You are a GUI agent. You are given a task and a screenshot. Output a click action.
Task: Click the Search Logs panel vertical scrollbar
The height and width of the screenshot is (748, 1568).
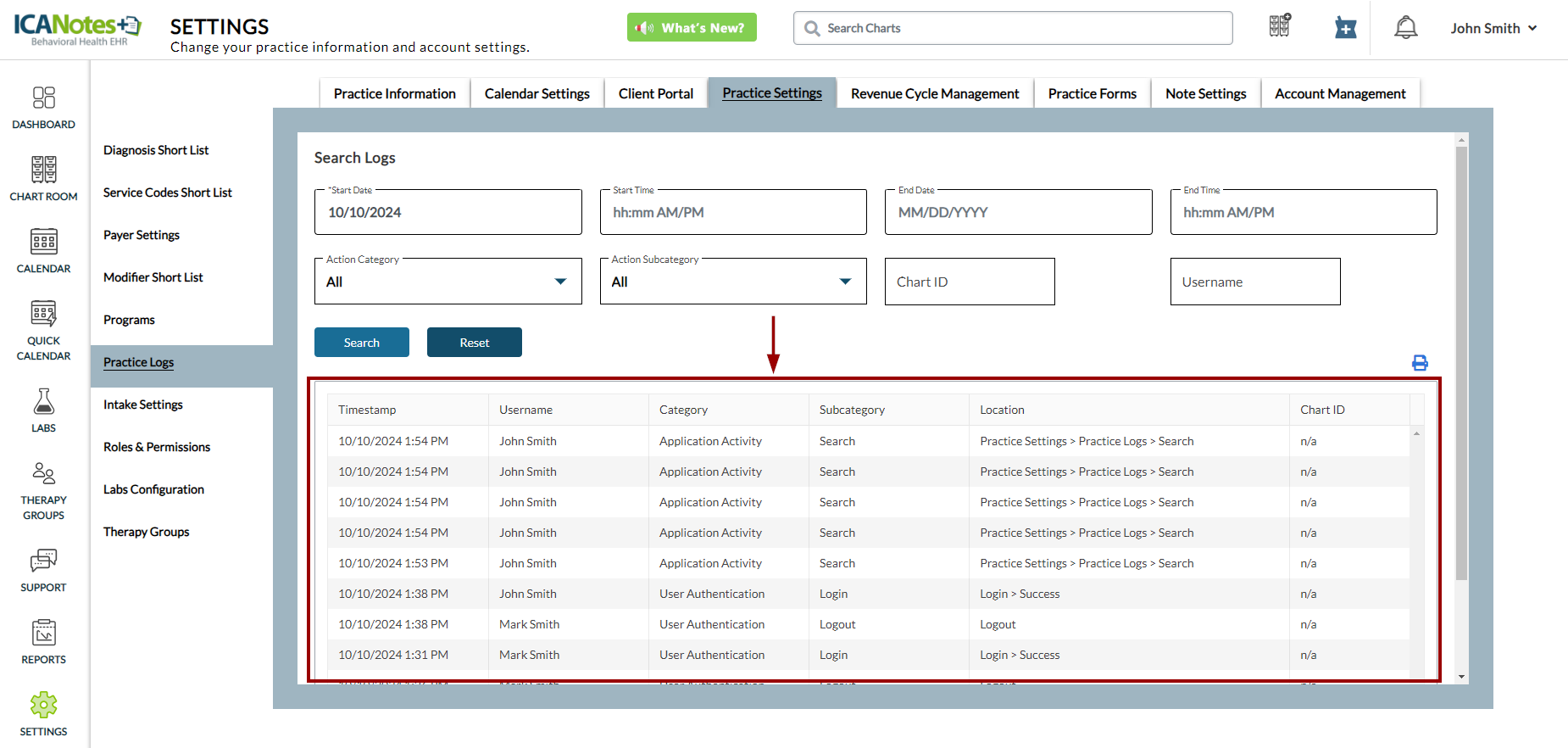[1461, 365]
